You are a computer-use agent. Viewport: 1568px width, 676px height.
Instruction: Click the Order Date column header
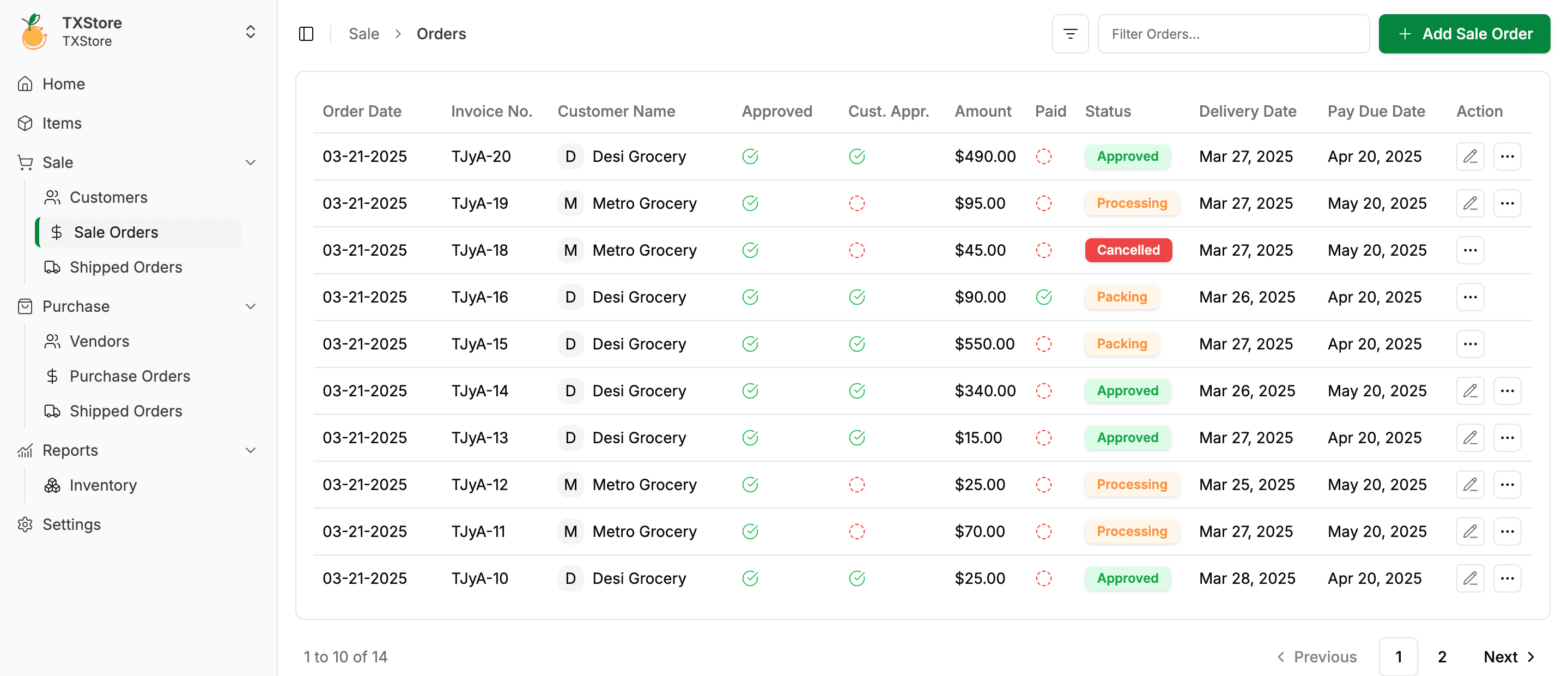point(362,111)
